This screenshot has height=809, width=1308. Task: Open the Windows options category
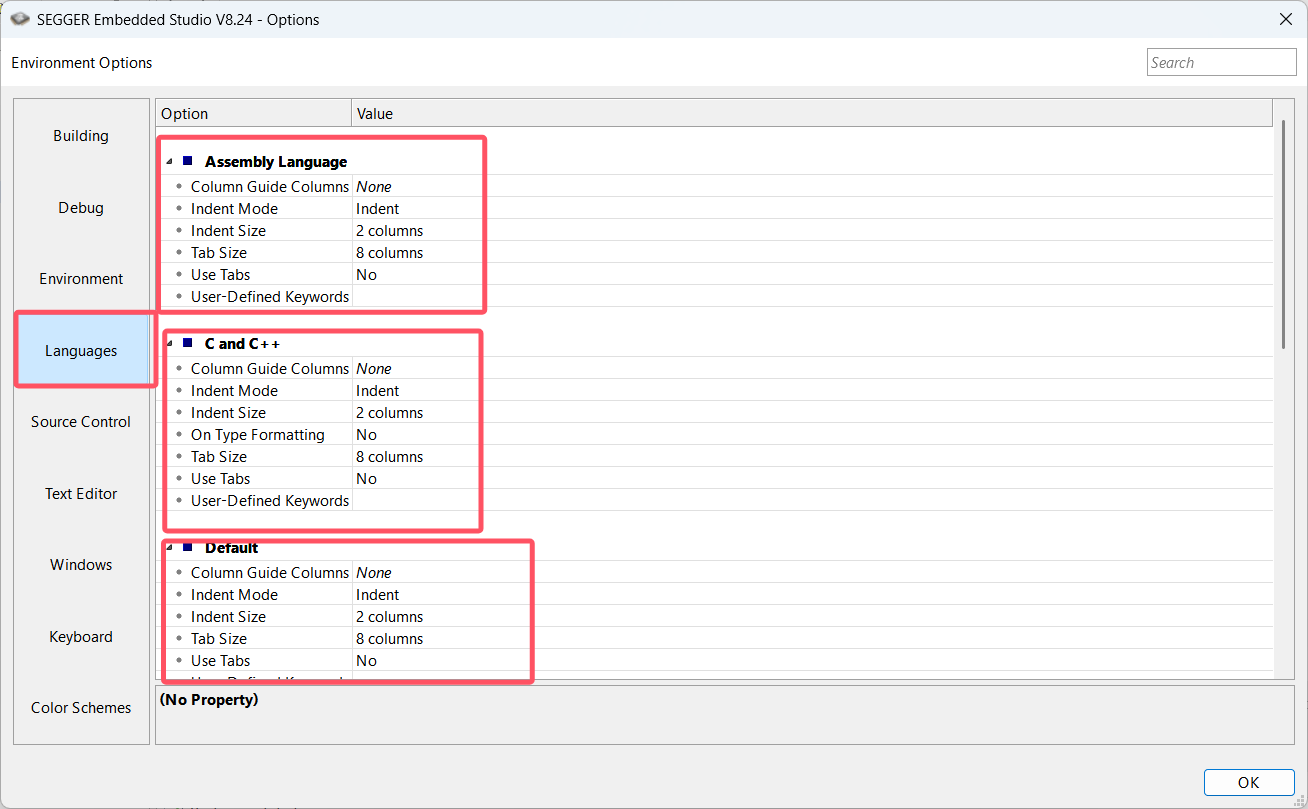pos(81,565)
